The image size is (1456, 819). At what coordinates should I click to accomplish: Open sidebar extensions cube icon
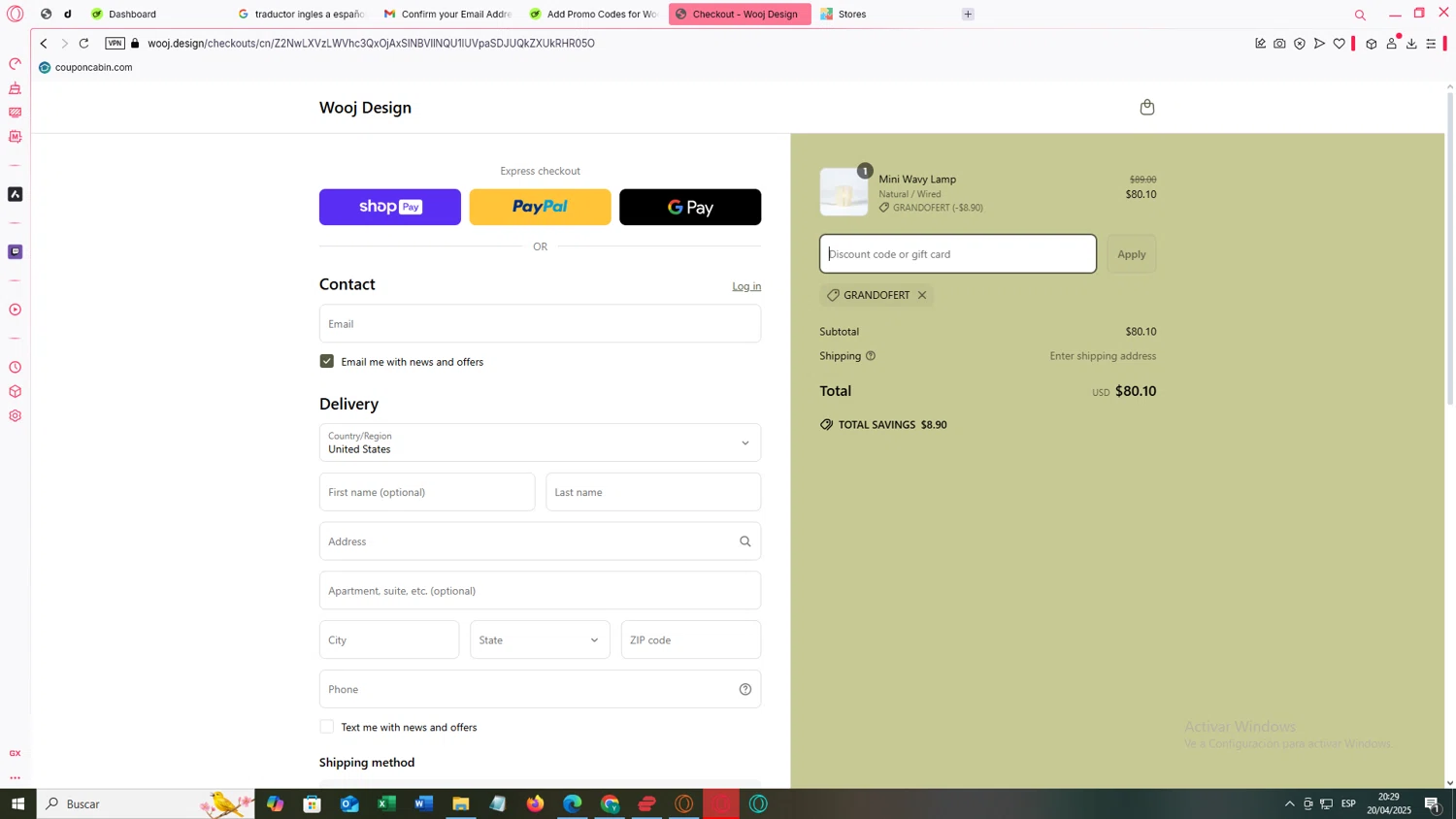[x=16, y=392]
